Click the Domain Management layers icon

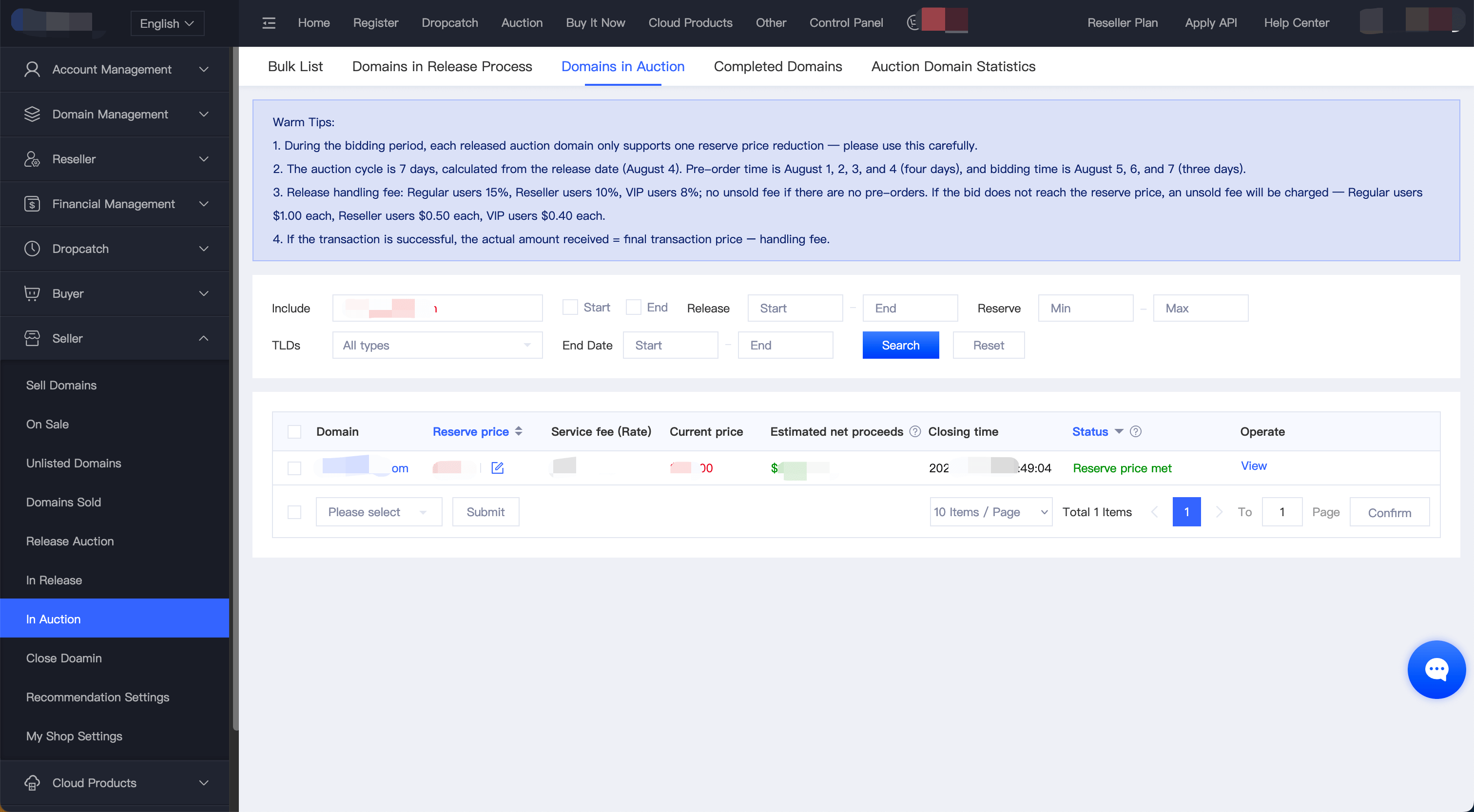coord(32,114)
